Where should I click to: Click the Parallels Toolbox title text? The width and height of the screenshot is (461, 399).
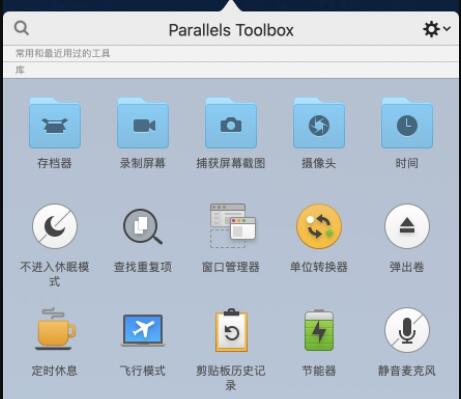231,30
